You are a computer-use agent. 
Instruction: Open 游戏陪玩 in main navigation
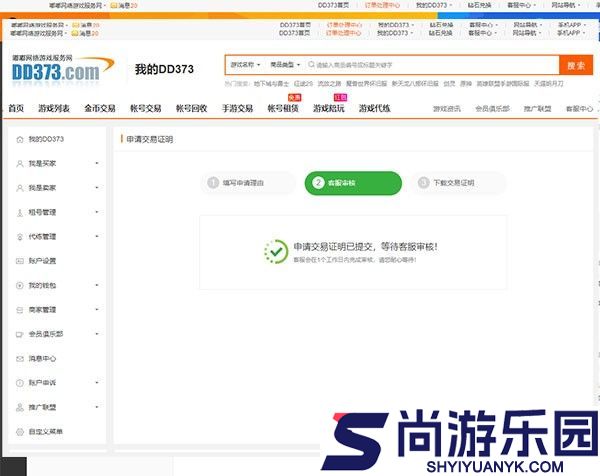(329, 109)
